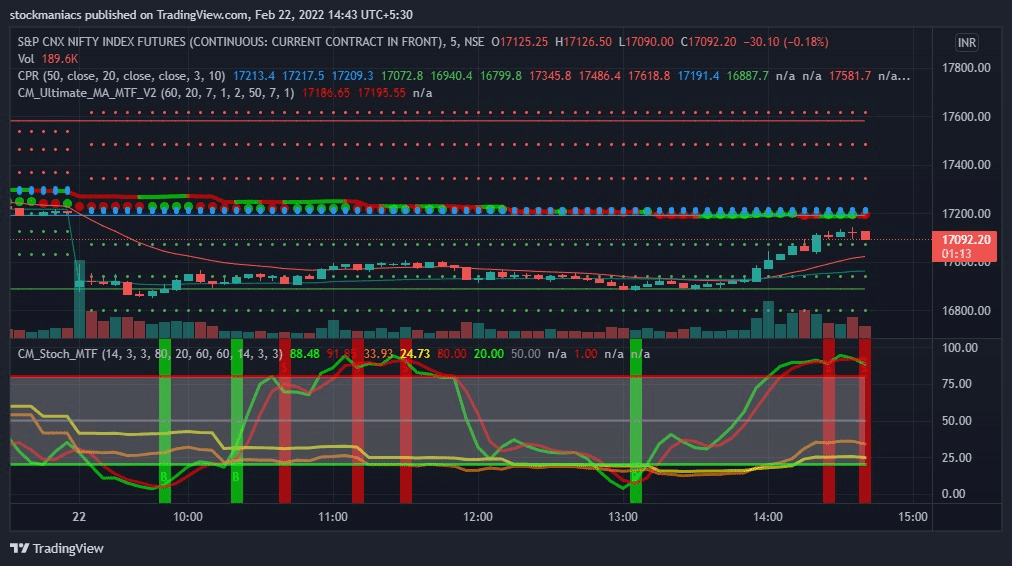Click the 0.00 stochastic axis label
1012x566 pixels.
pos(953,494)
